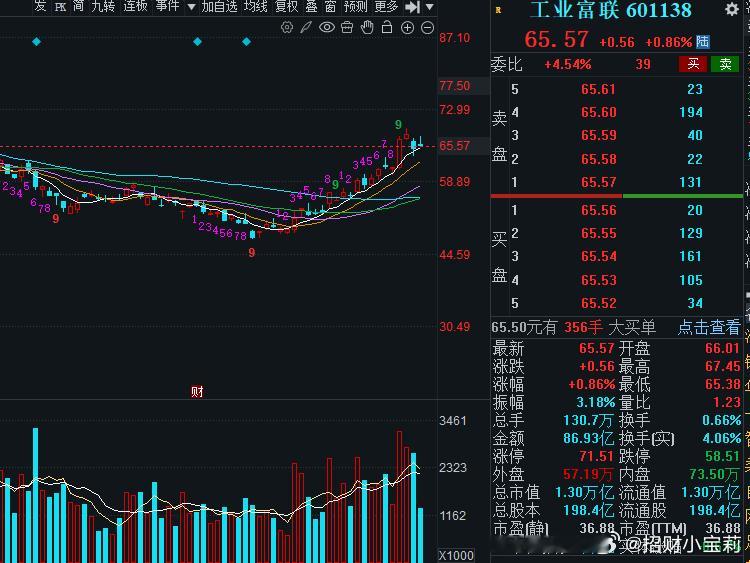Click 金额 value 86.93亿
The height and width of the screenshot is (563, 750).
[588, 438]
